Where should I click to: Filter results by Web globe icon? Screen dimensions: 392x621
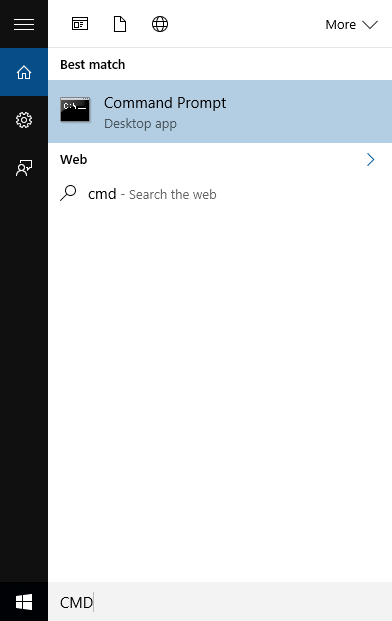click(x=160, y=24)
